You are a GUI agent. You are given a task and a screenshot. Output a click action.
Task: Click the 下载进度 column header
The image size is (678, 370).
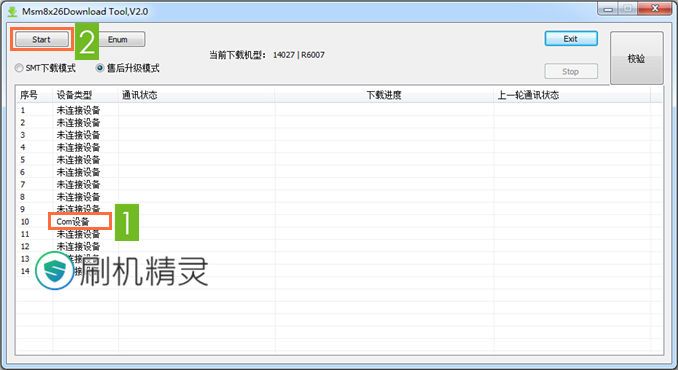[x=384, y=95]
